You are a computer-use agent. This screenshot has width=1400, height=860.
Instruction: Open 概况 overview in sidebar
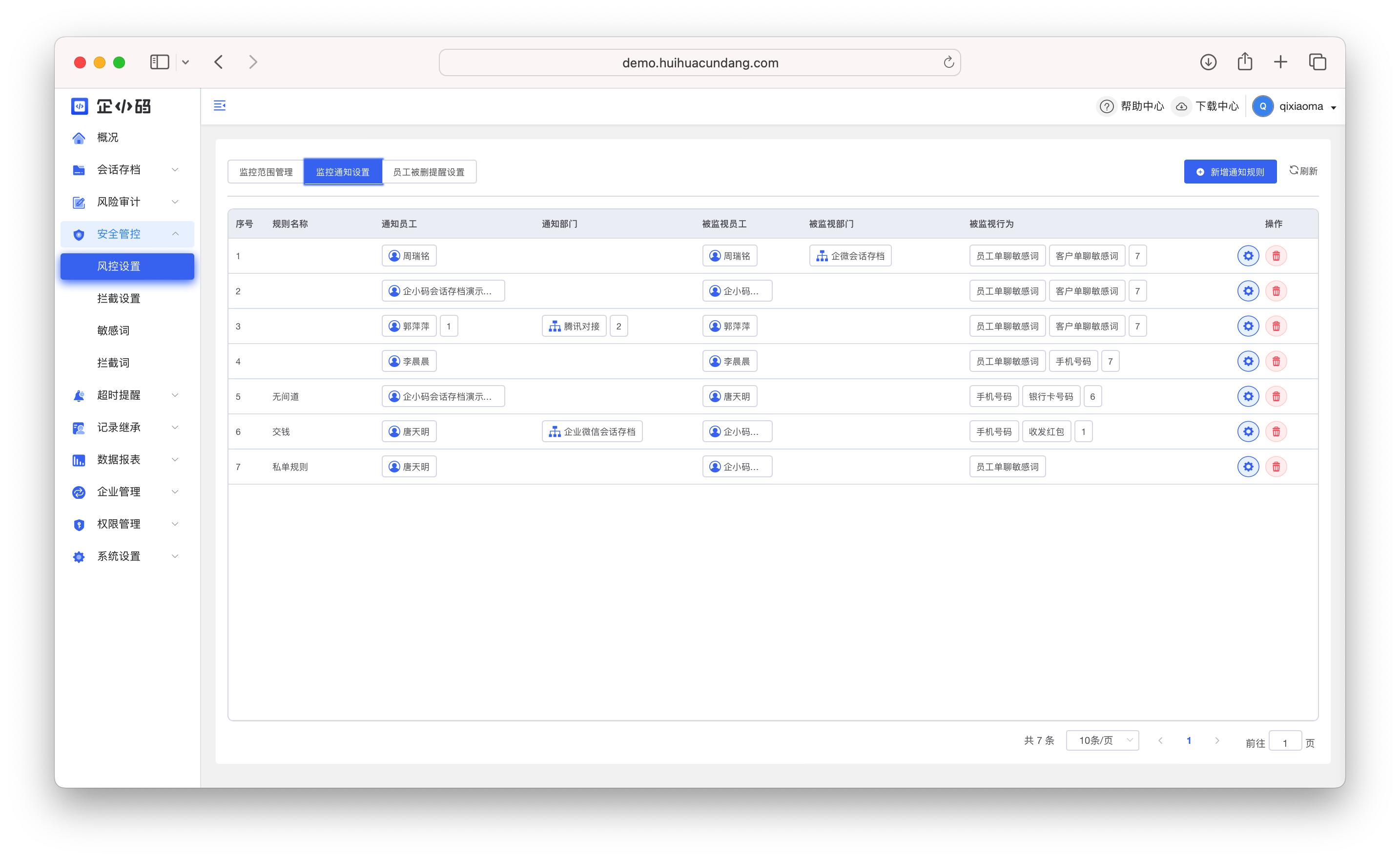click(x=127, y=138)
